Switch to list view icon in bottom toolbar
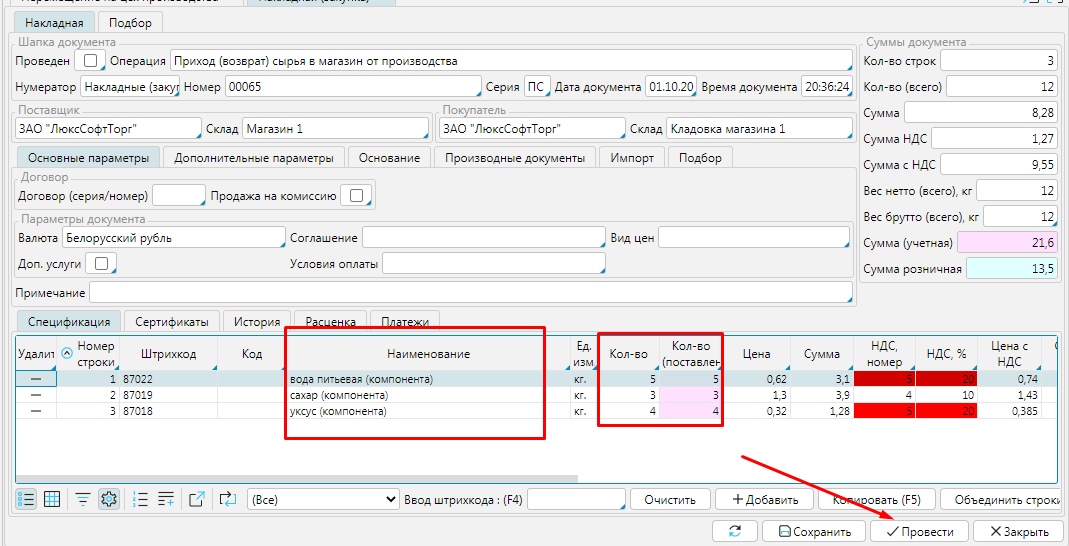 click(27, 499)
